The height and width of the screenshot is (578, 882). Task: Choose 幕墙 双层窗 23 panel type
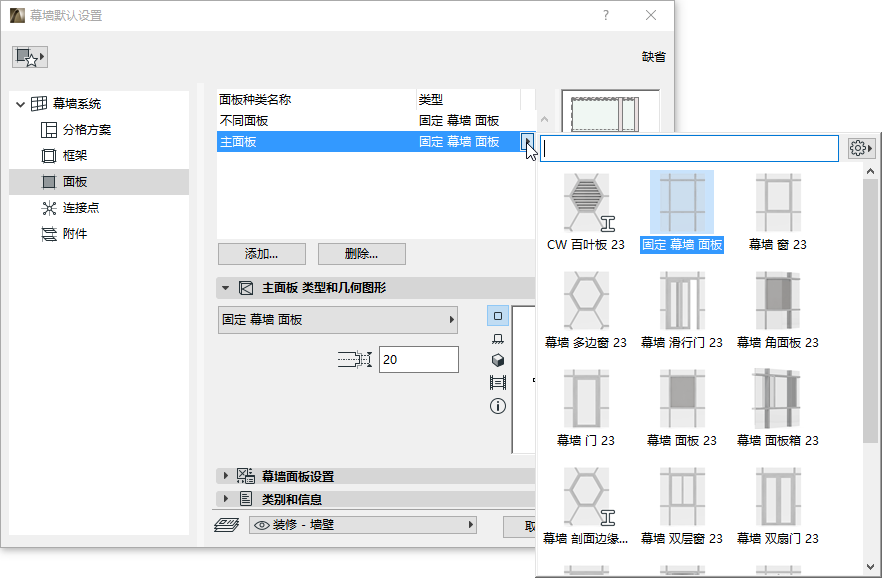click(682, 506)
